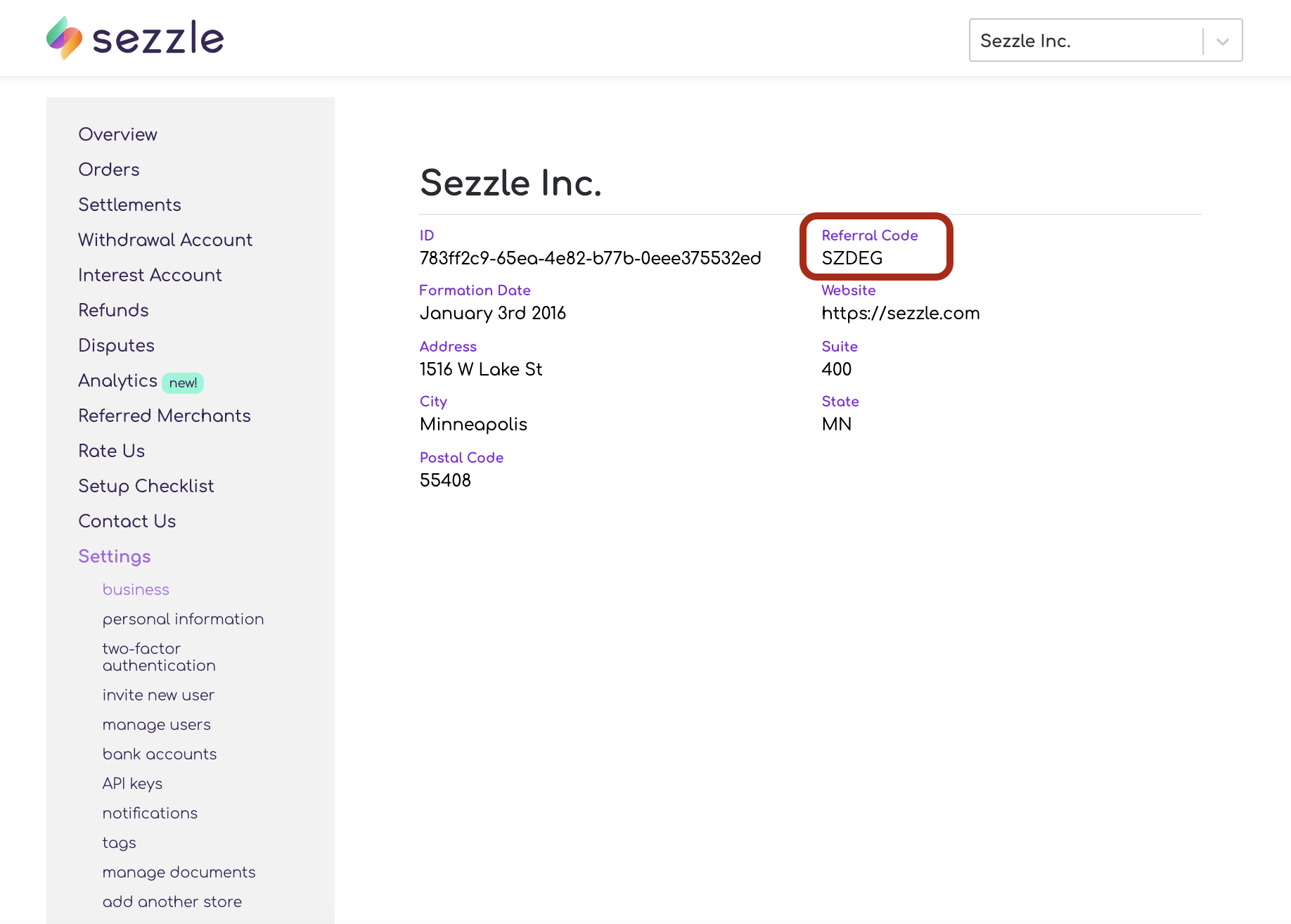
Task: Navigate to Settlements
Action: 129,205
